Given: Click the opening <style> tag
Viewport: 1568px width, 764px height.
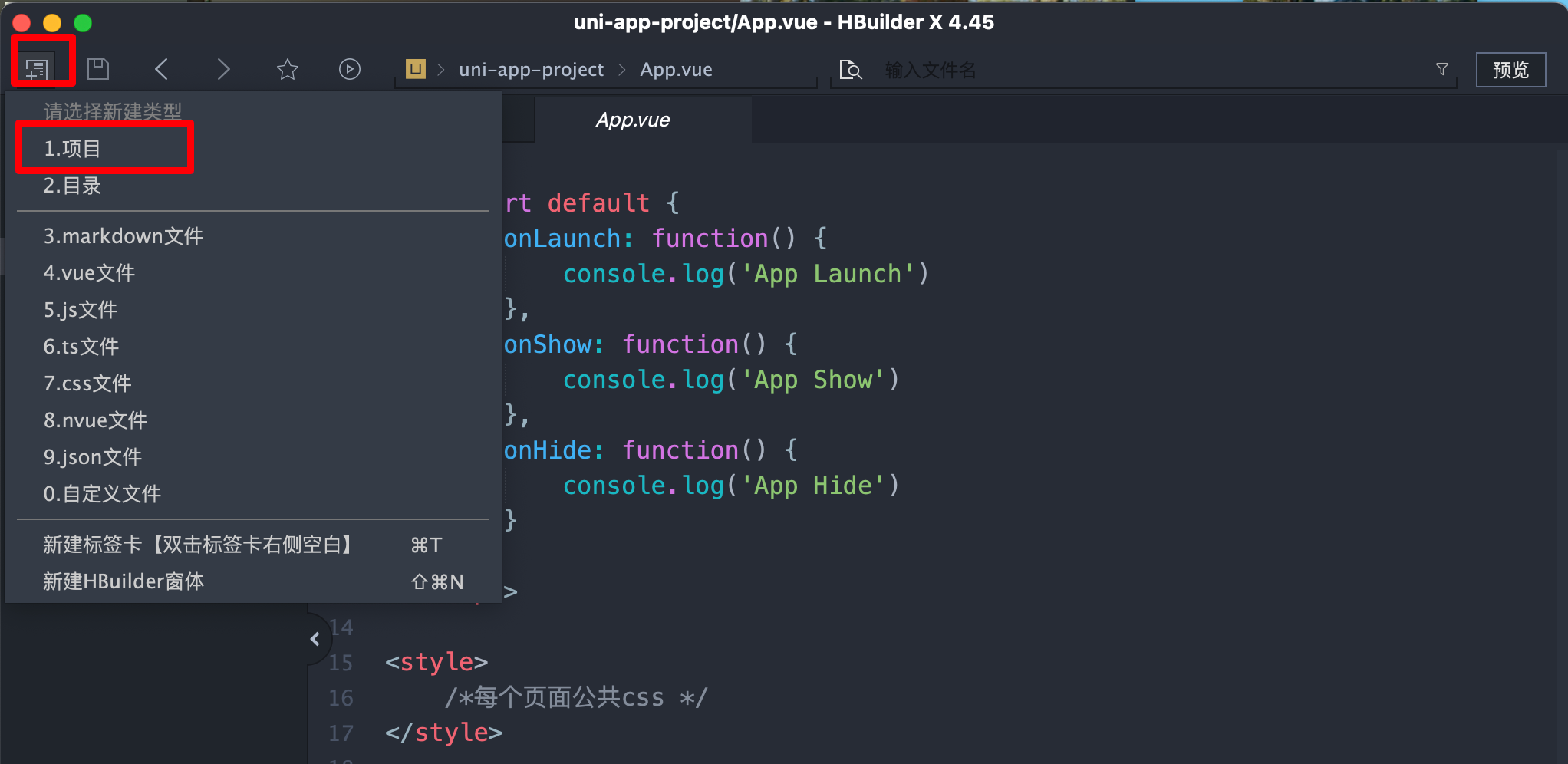Looking at the screenshot, I should [x=436, y=662].
